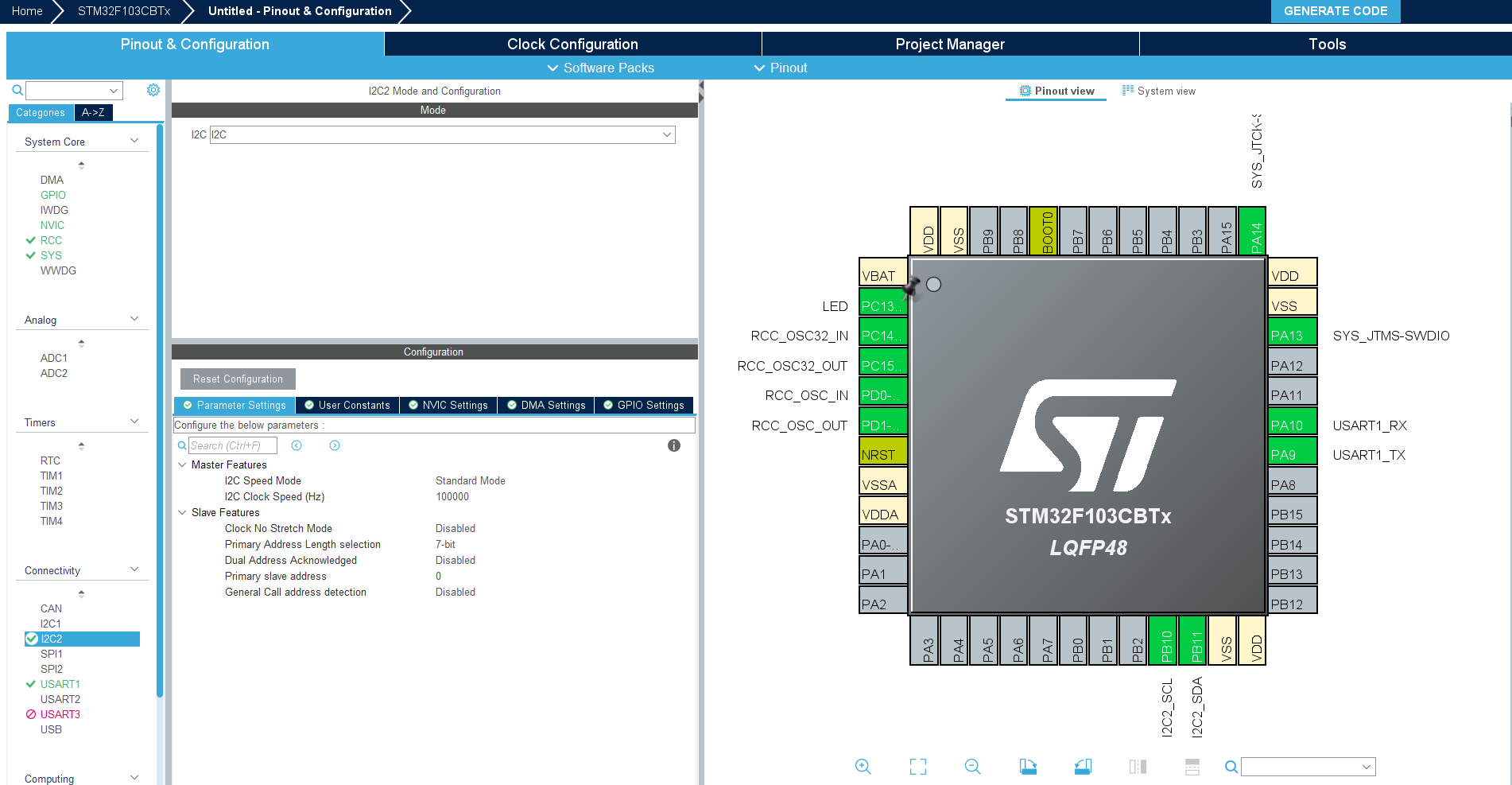Zoom out of the pinout diagram
Viewport: 1512px width, 785px height.
(x=972, y=766)
